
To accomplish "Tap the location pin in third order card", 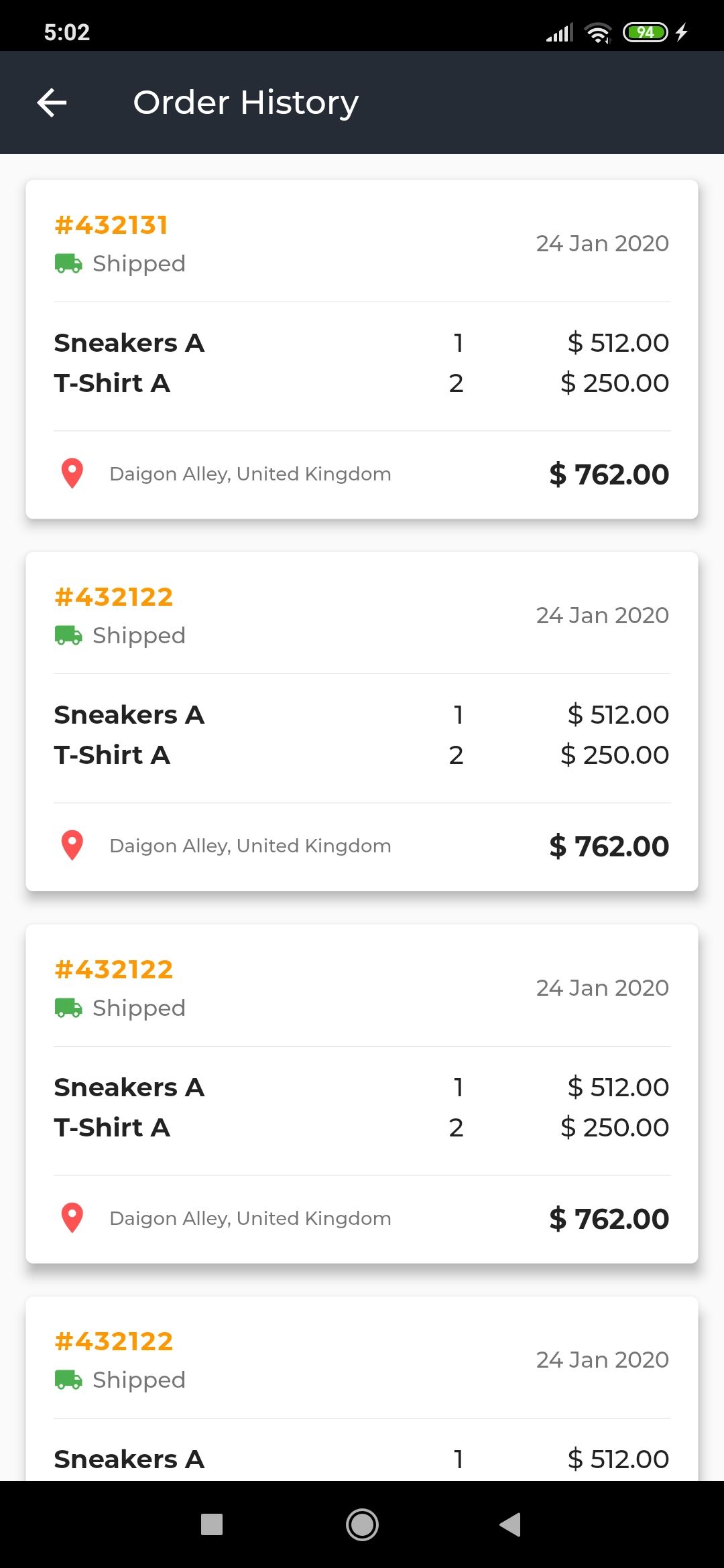I will point(72,1218).
